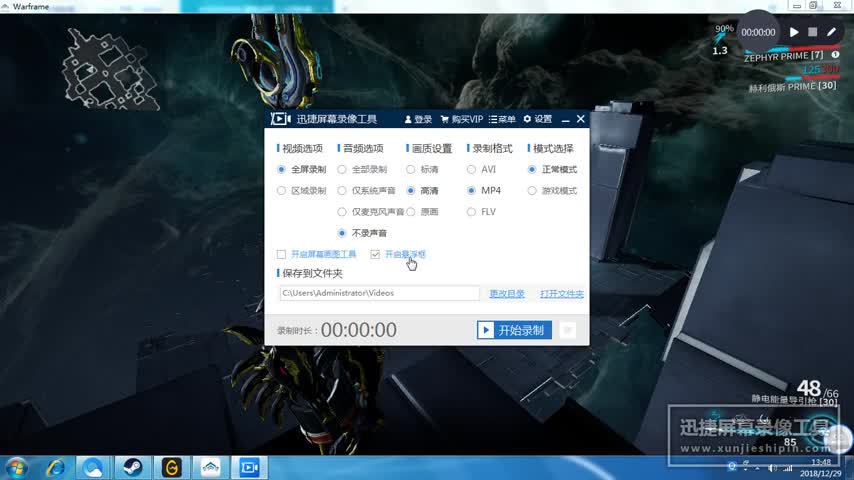854x480 pixels.
Task: Click the Warframe minimap
Action: click(x=110, y=70)
